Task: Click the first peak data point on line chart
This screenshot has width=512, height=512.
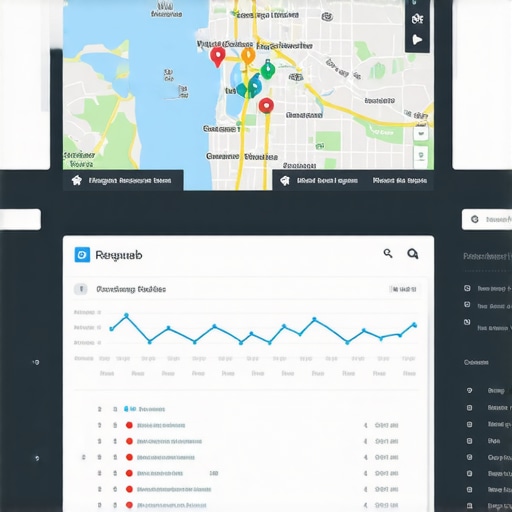Action: click(x=126, y=315)
